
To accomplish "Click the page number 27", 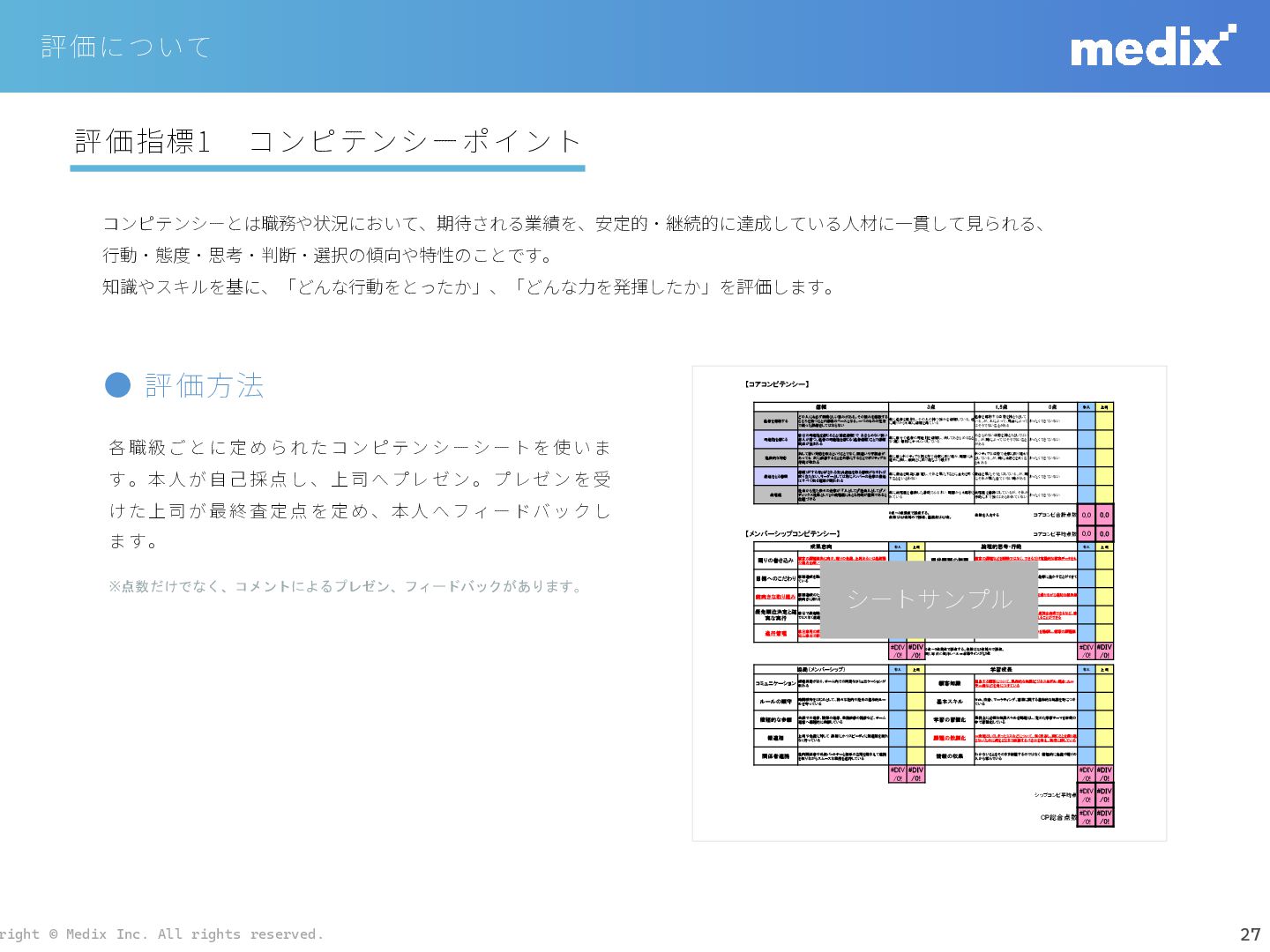I will pos(1250,934).
